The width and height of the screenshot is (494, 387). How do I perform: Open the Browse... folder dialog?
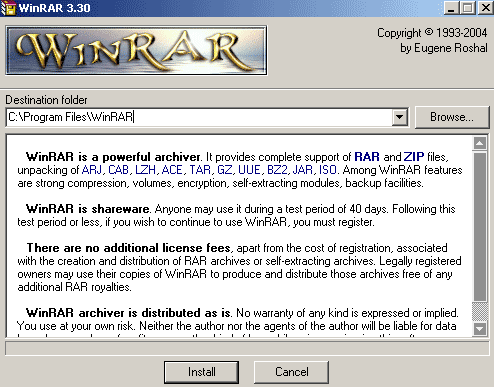pos(452,117)
